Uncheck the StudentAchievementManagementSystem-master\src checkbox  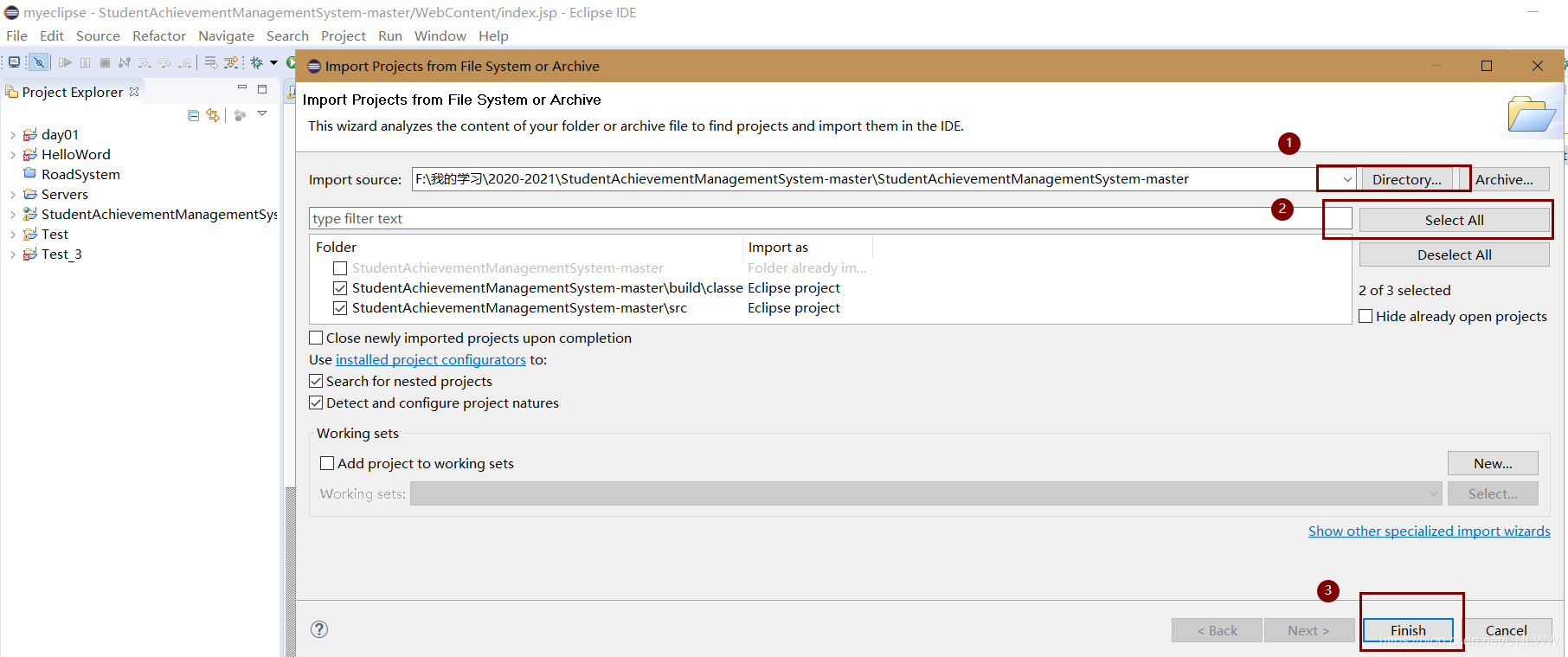(340, 308)
